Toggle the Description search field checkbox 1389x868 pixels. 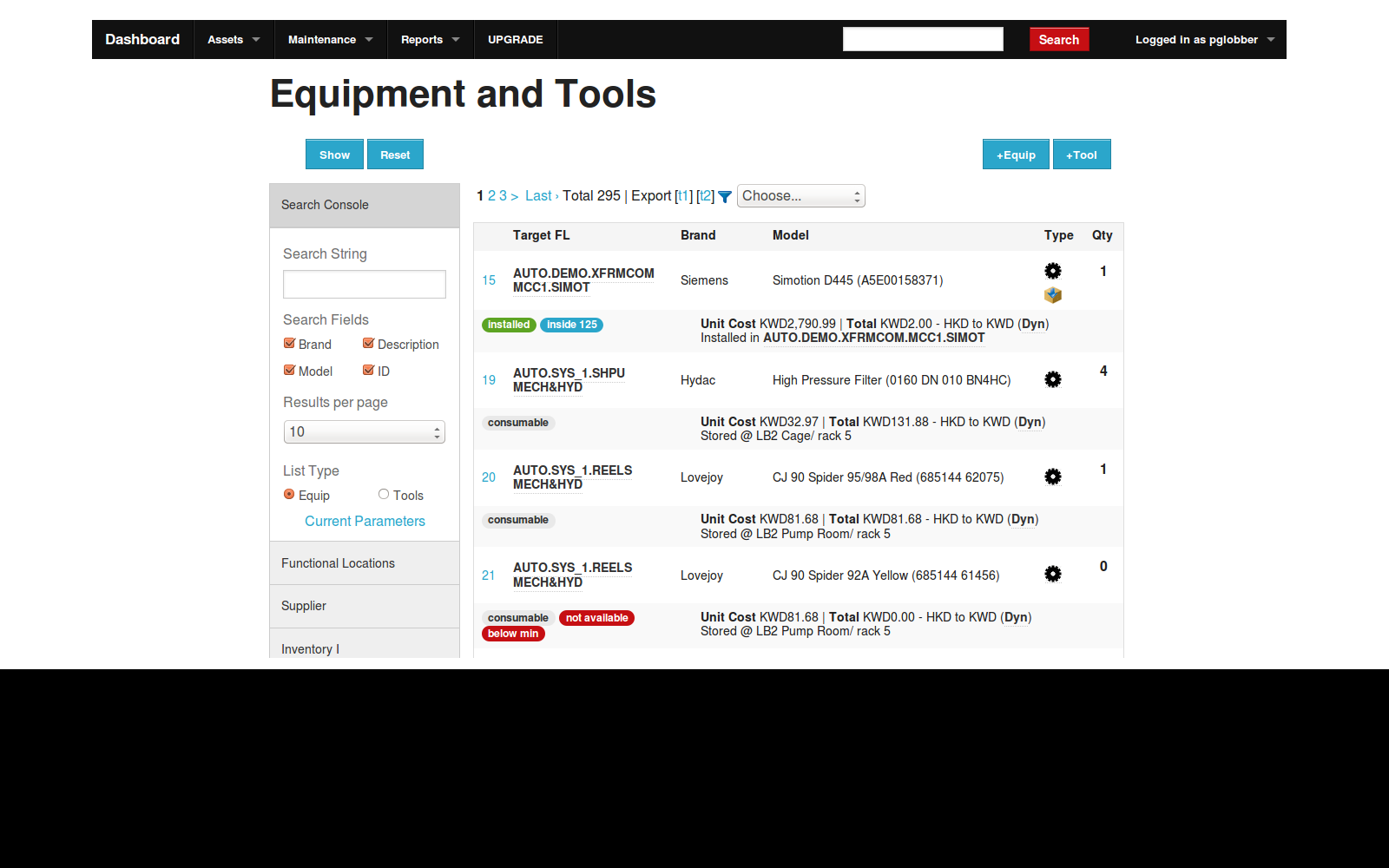[x=368, y=343]
